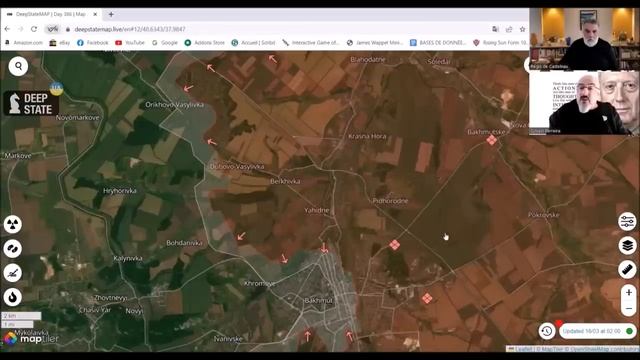This screenshot has width=640, height=360.
Task: Click the Ivanivske map label
Action: [x=228, y=339]
